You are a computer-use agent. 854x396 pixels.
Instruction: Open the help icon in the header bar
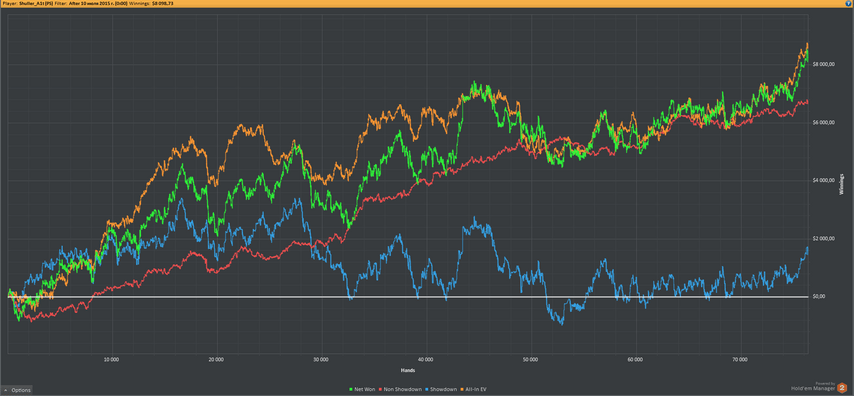point(850,3)
